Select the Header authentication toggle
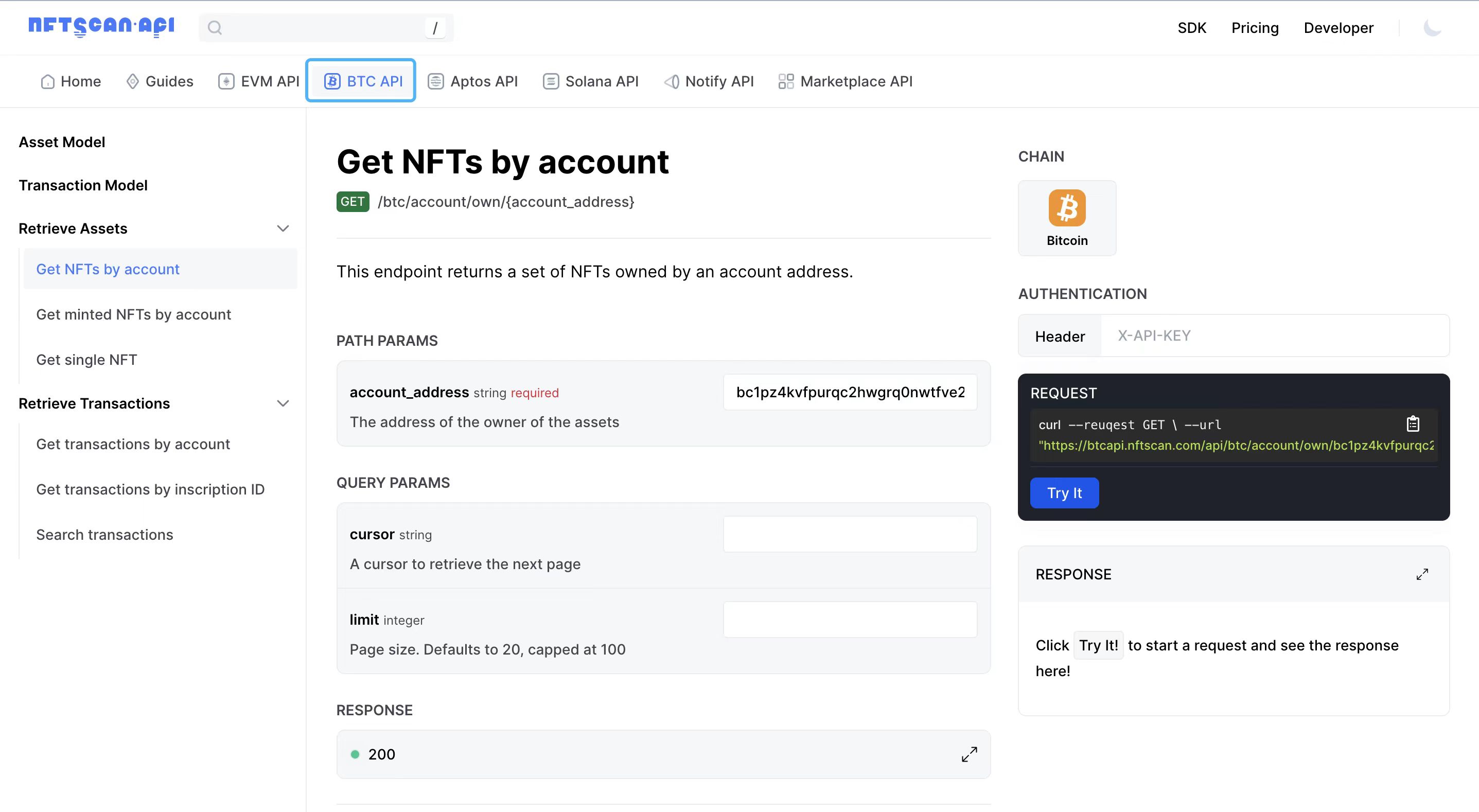 tap(1060, 335)
